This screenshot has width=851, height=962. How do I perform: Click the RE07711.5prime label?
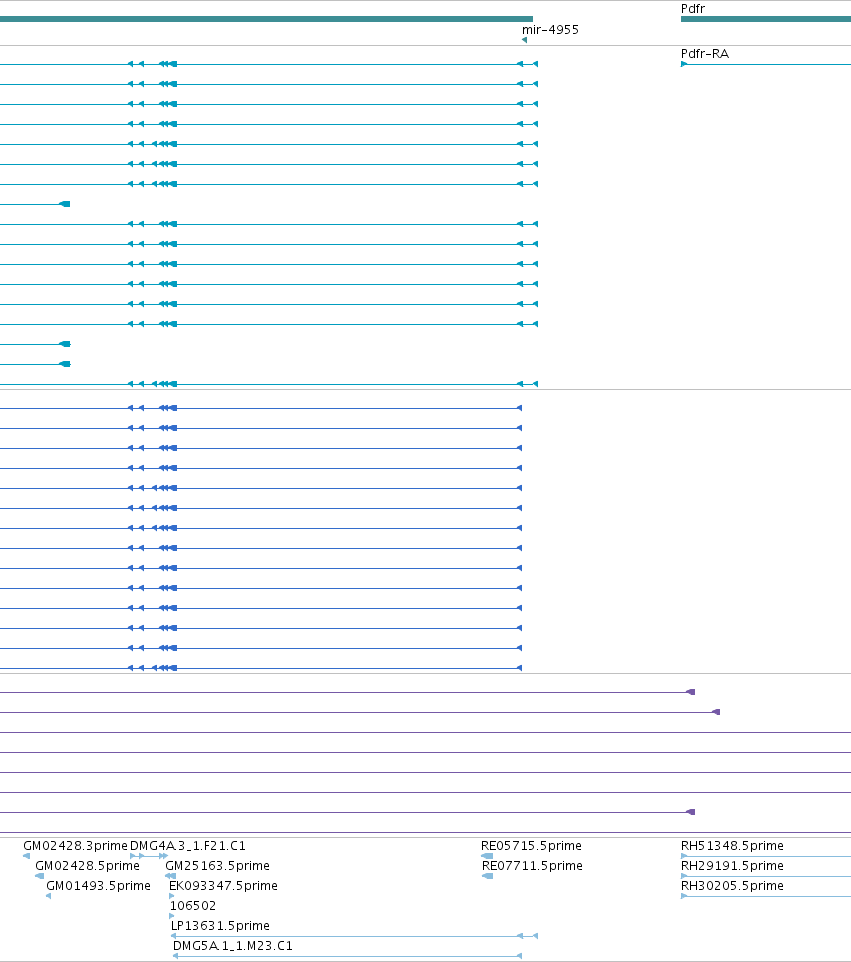[533, 866]
